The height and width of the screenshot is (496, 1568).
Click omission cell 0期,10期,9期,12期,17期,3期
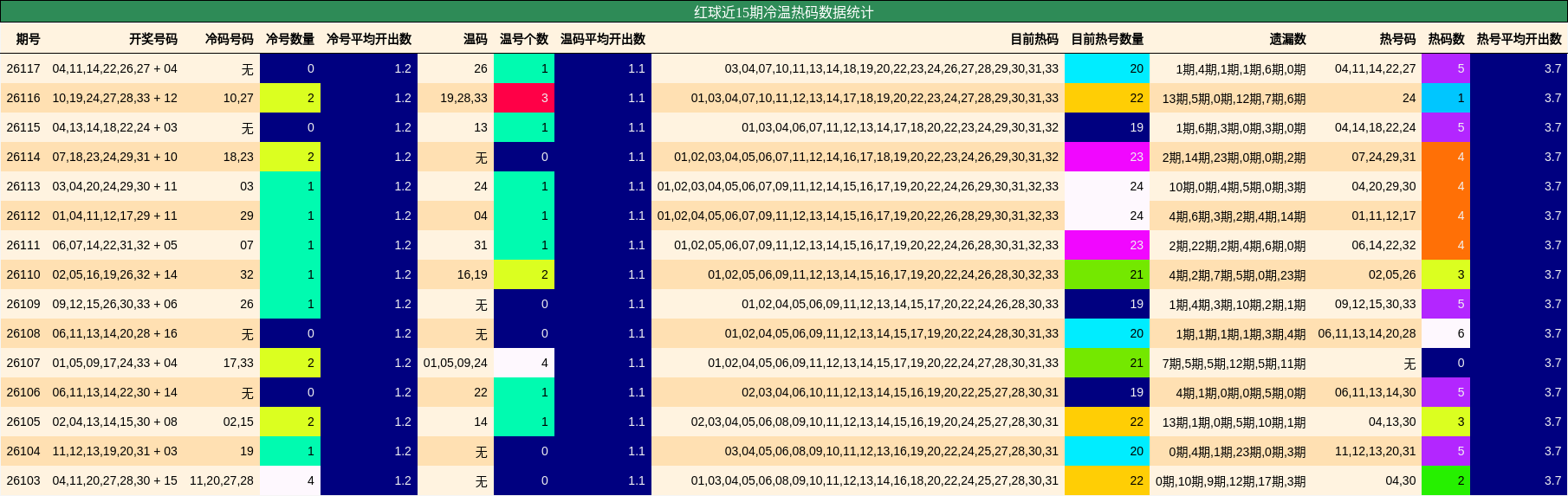click(x=1231, y=480)
